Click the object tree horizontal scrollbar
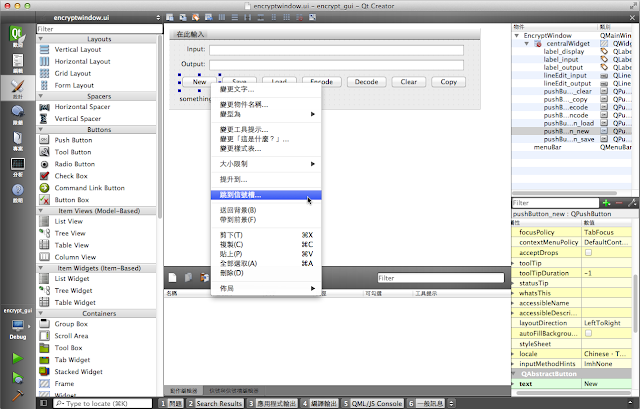The height and width of the screenshot is (409, 640). (x=564, y=193)
